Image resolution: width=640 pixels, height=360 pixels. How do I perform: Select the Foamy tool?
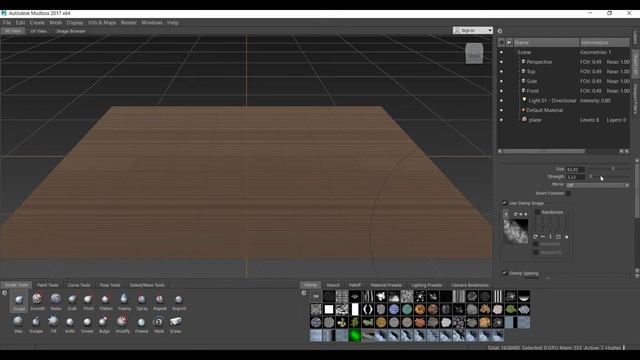point(124,302)
